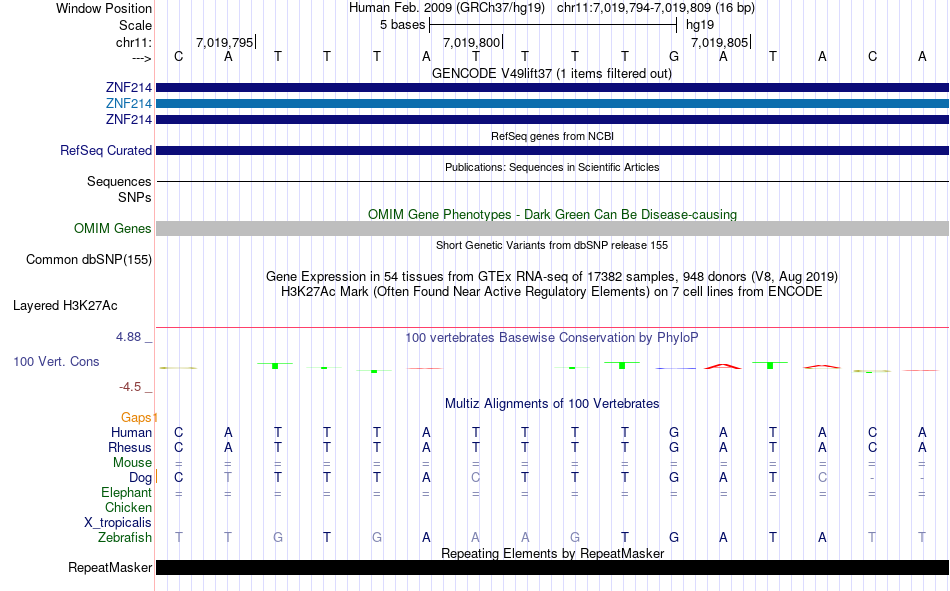Click the light-blue ZNF214 transcript bar
Viewport: 950px width, 591px height.
pyautogui.click(x=552, y=104)
